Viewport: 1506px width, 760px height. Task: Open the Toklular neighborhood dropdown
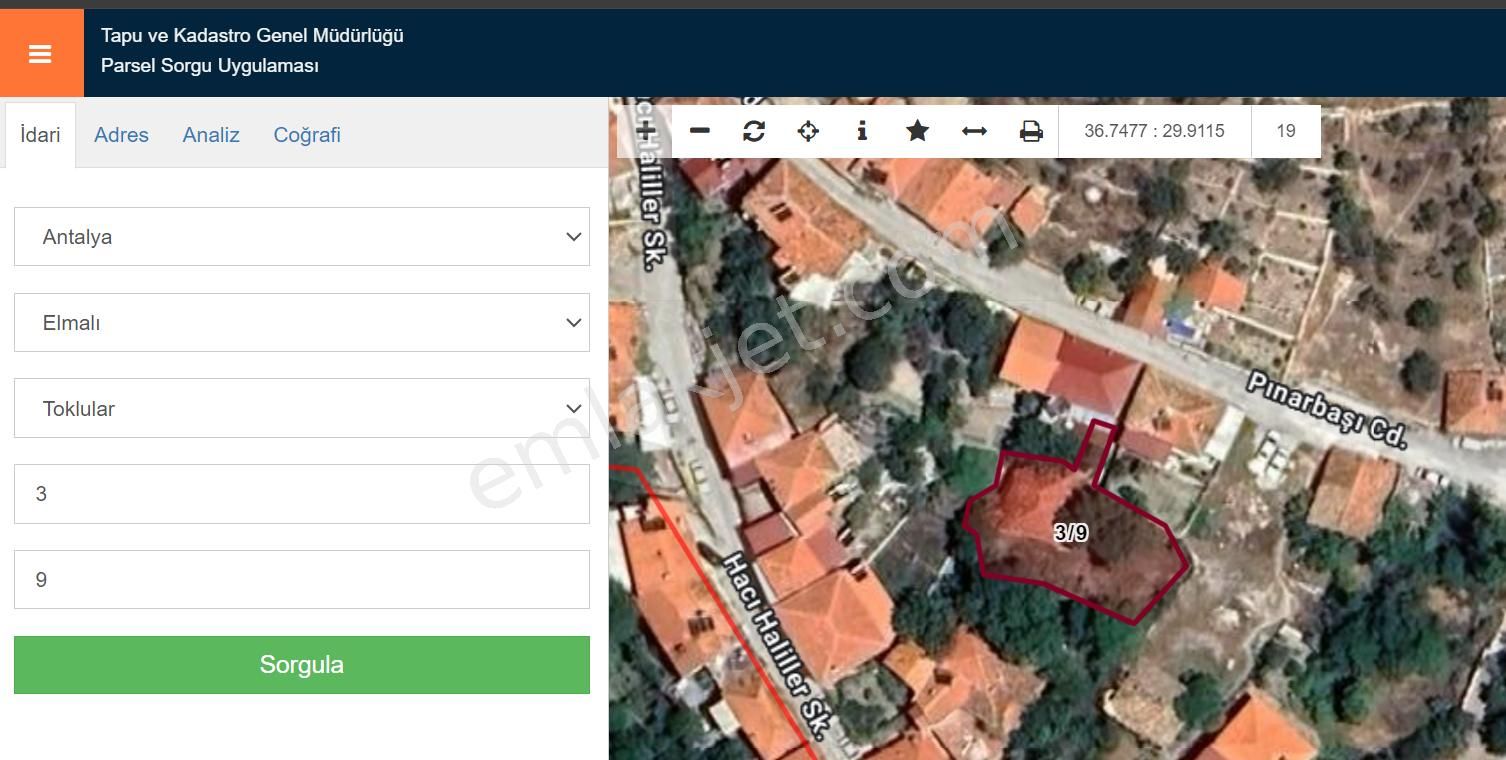coord(302,408)
